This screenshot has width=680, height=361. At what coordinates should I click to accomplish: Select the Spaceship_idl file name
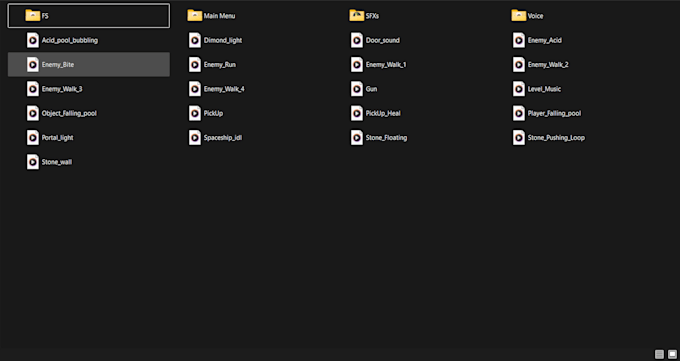[x=223, y=138]
